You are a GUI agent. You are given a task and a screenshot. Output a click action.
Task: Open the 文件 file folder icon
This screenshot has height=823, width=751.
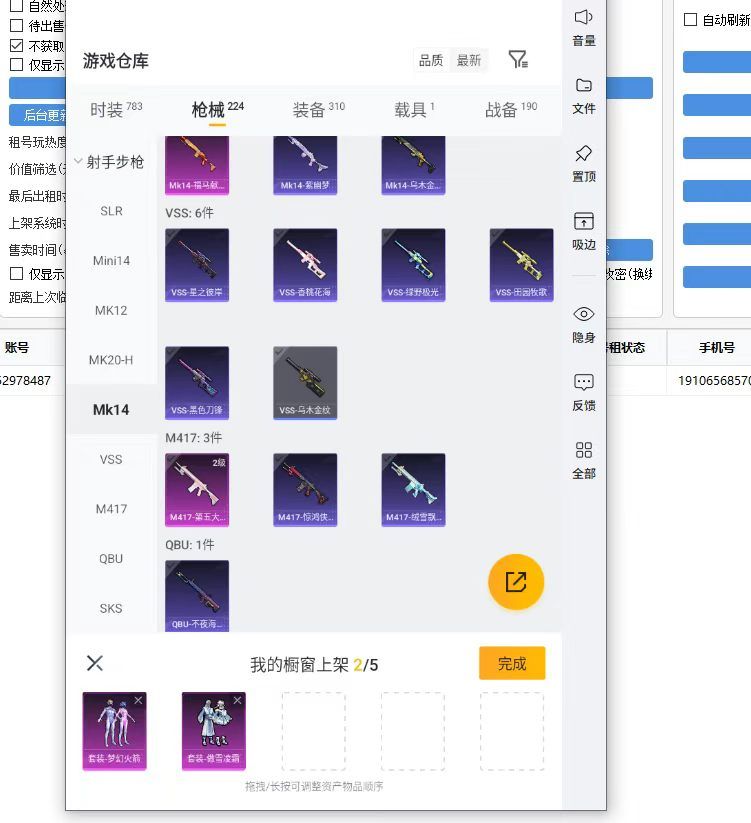pos(583,85)
